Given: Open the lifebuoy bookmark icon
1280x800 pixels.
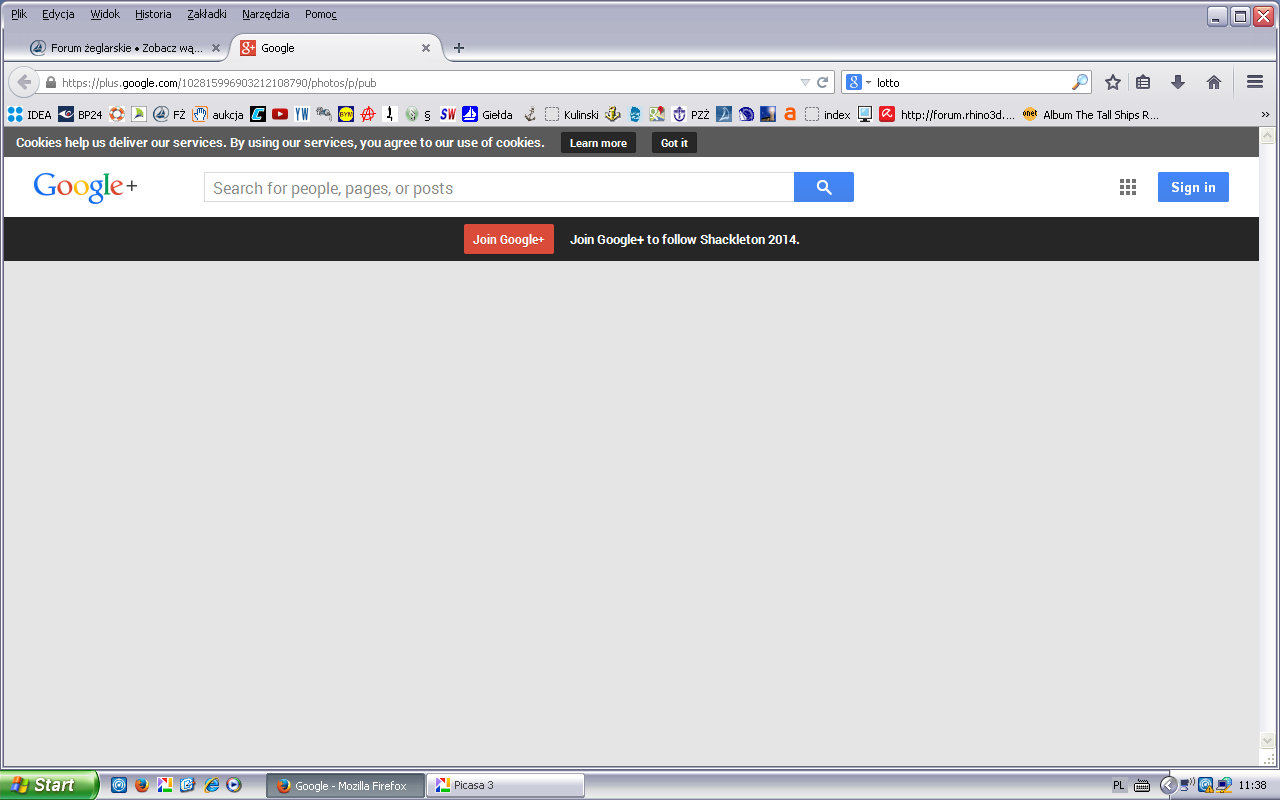Looking at the screenshot, I should pyautogui.click(x=117, y=114).
